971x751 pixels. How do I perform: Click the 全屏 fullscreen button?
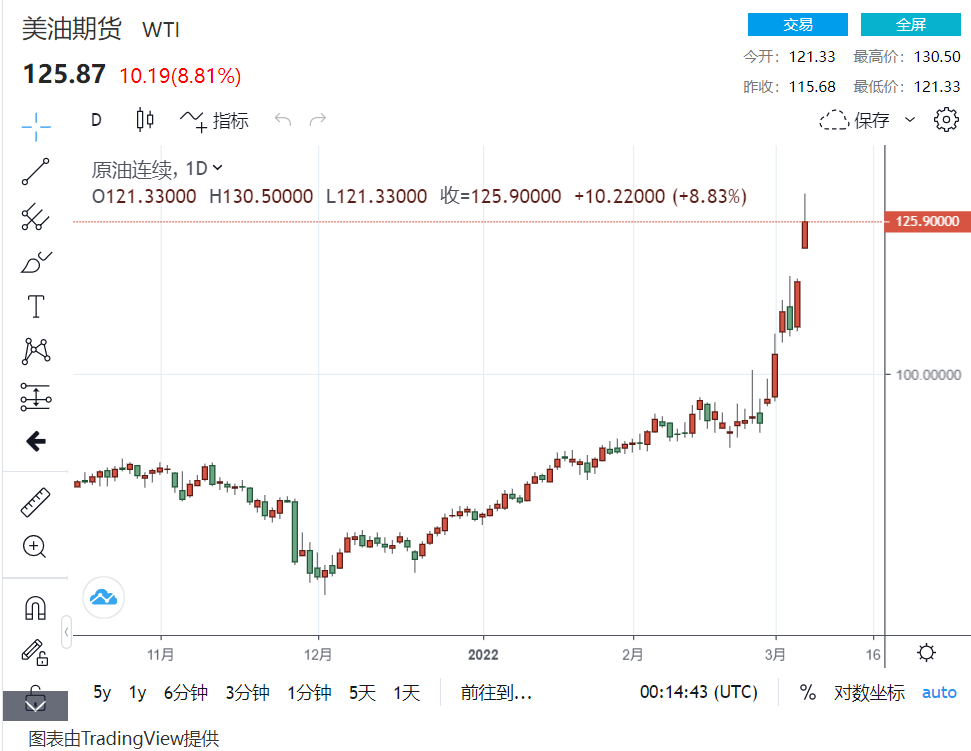pos(910,25)
